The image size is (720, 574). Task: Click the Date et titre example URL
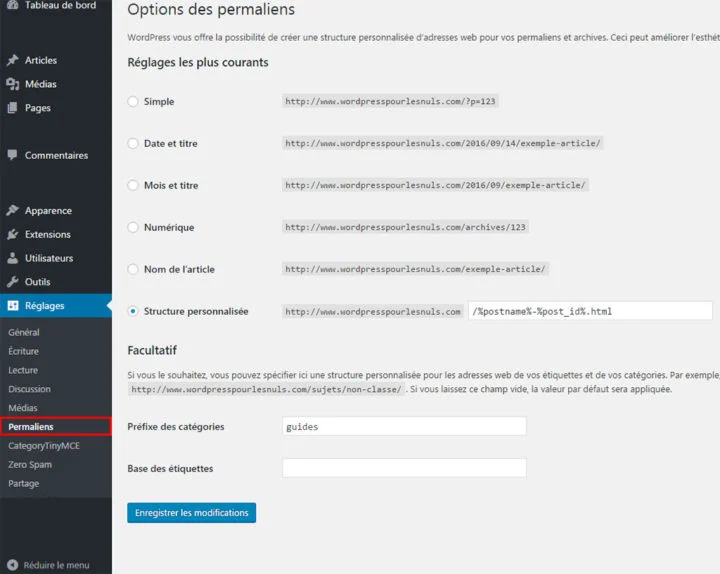click(443, 143)
